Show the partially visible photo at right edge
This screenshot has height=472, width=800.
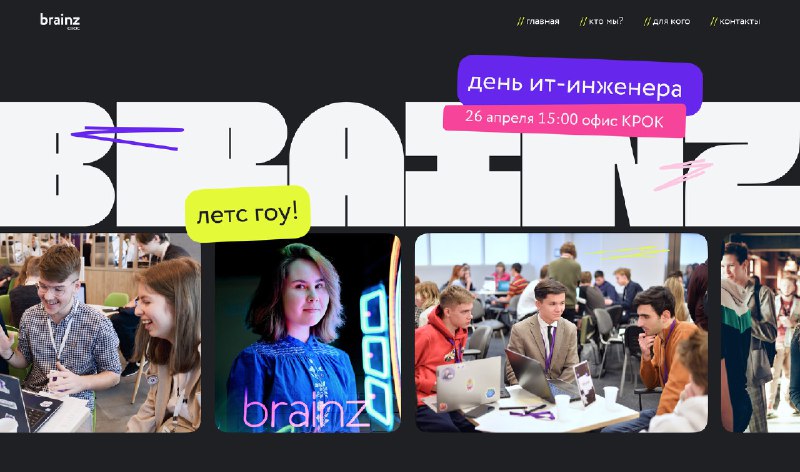(760, 333)
